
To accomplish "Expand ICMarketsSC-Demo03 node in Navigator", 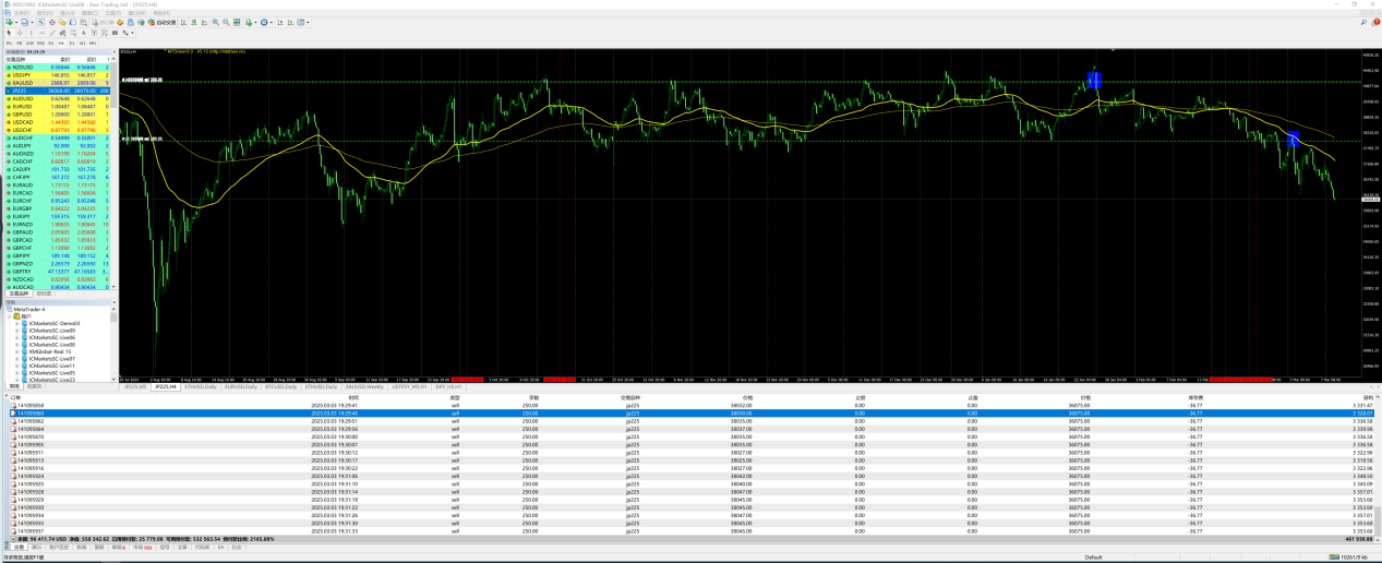I will 17,323.
